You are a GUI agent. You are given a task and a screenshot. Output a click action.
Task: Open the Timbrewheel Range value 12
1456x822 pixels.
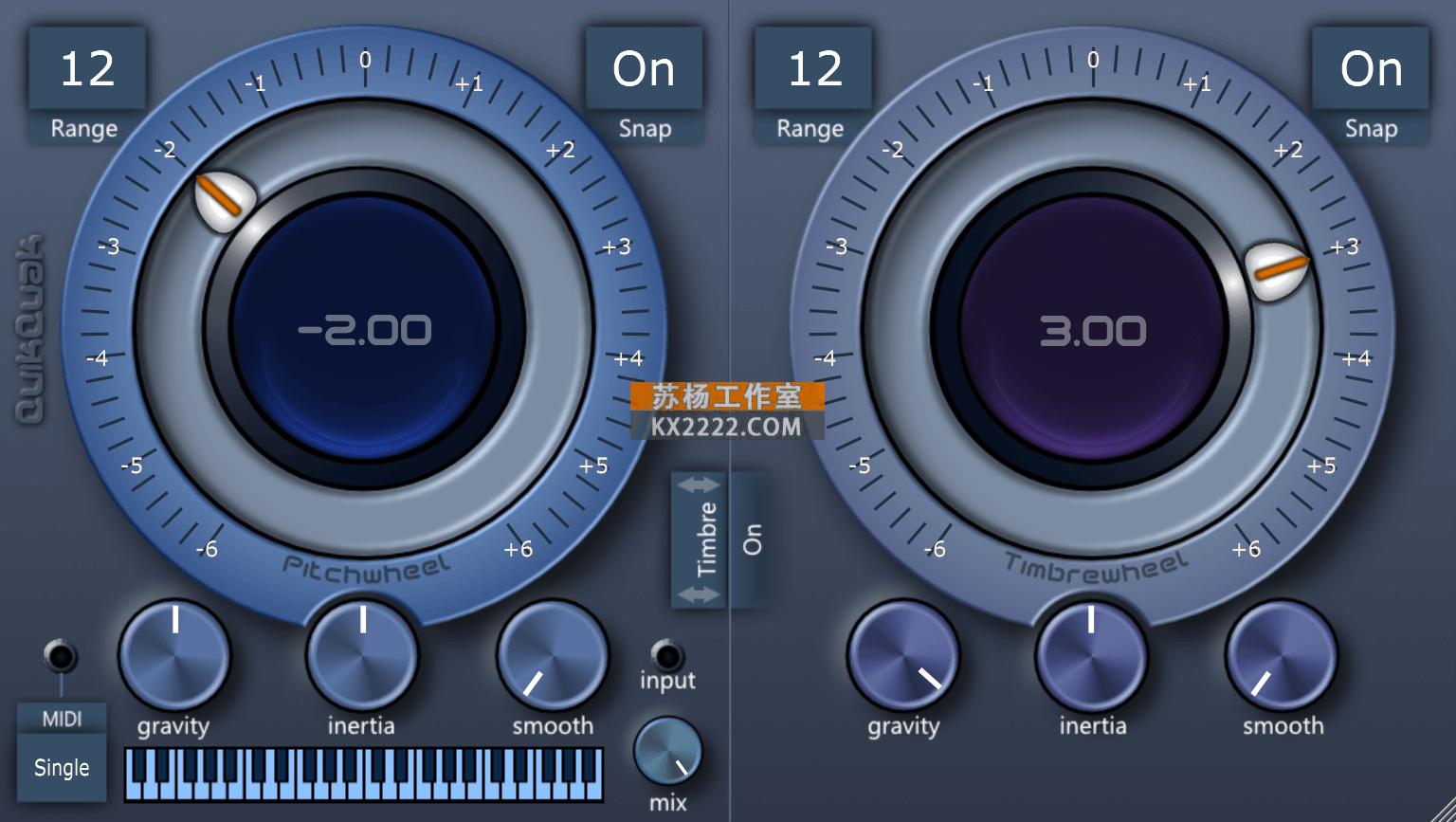coord(814,68)
